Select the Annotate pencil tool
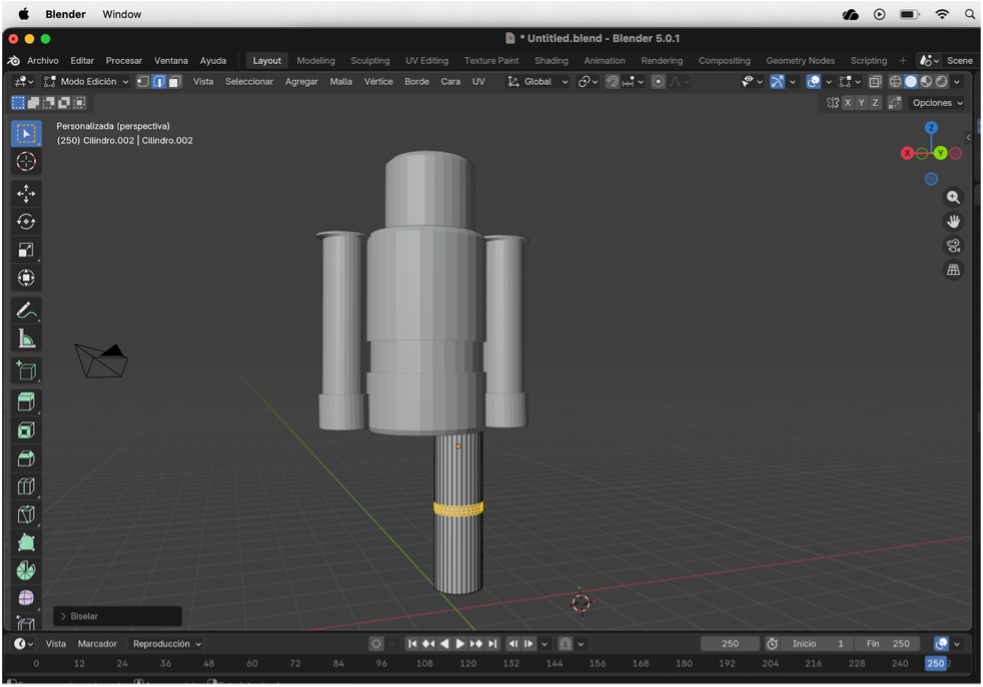The height and width of the screenshot is (687, 983). (26, 312)
